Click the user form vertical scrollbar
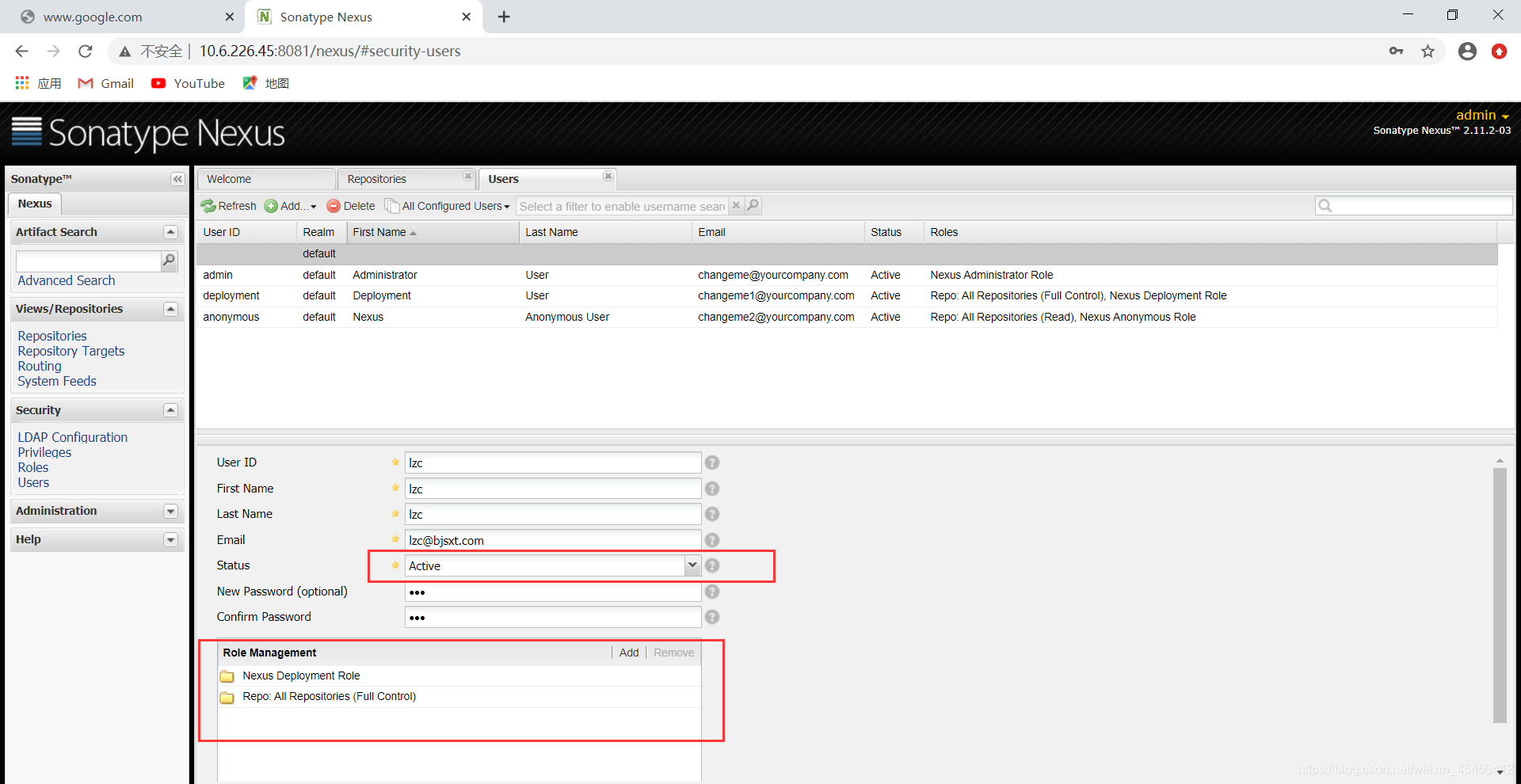 click(x=1500, y=595)
